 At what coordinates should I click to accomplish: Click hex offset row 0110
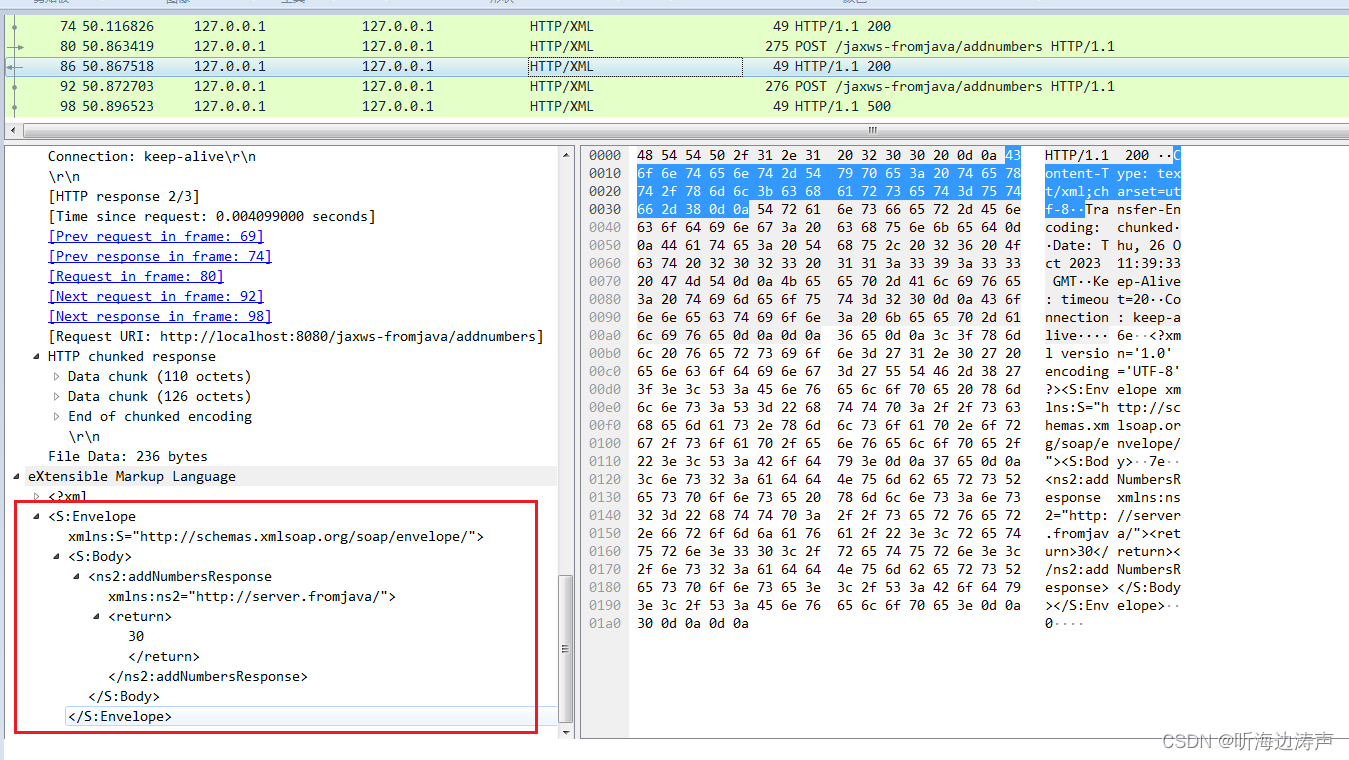(x=605, y=462)
